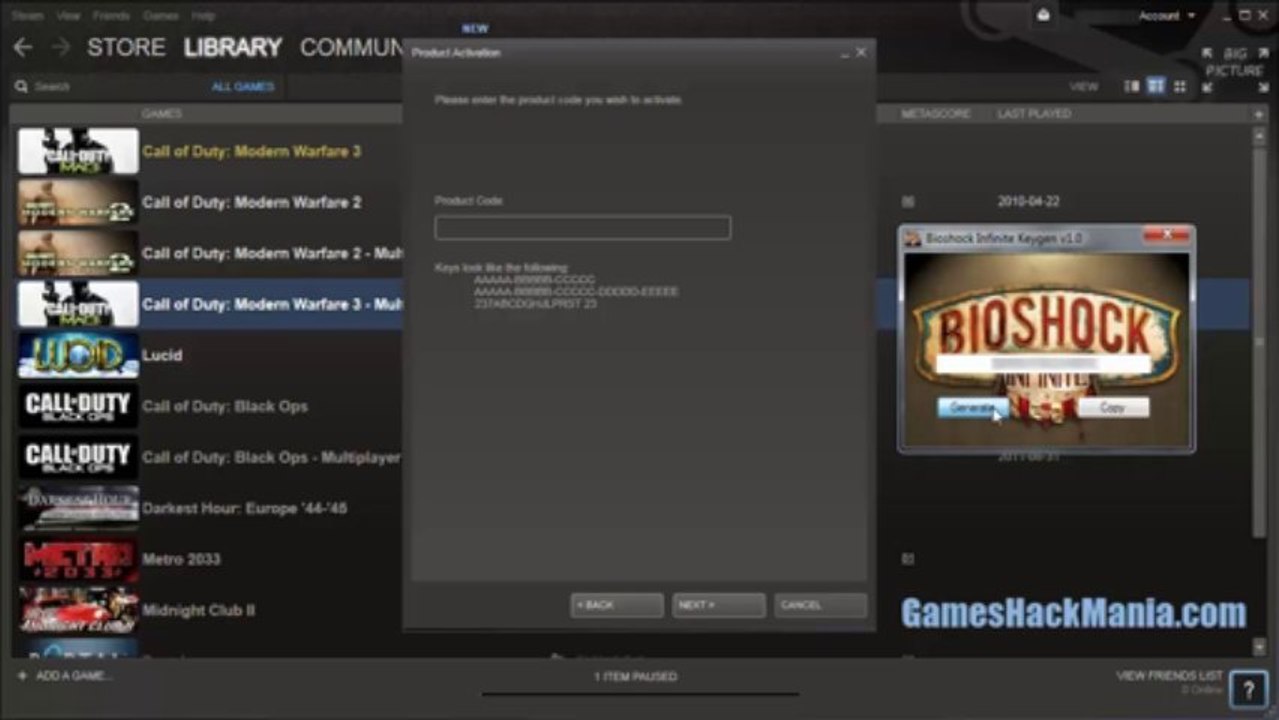This screenshot has height=720, width=1279.
Task: Click the question mark help button
Action: click(1248, 689)
